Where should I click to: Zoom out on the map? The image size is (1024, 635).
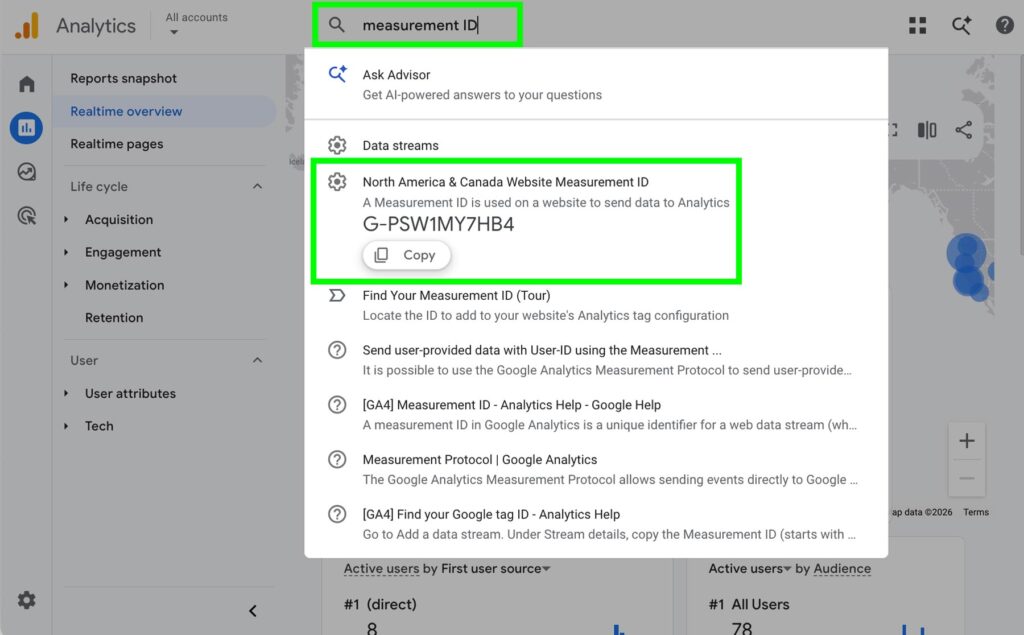(967, 479)
